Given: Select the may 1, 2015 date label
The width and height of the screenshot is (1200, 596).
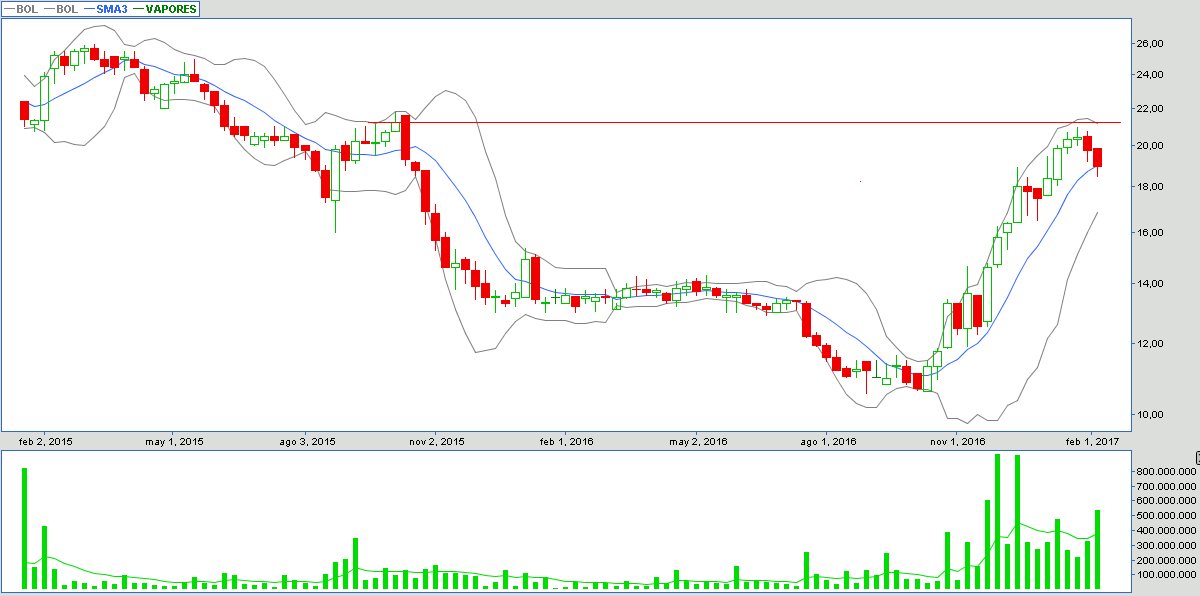Looking at the screenshot, I should point(175,440).
